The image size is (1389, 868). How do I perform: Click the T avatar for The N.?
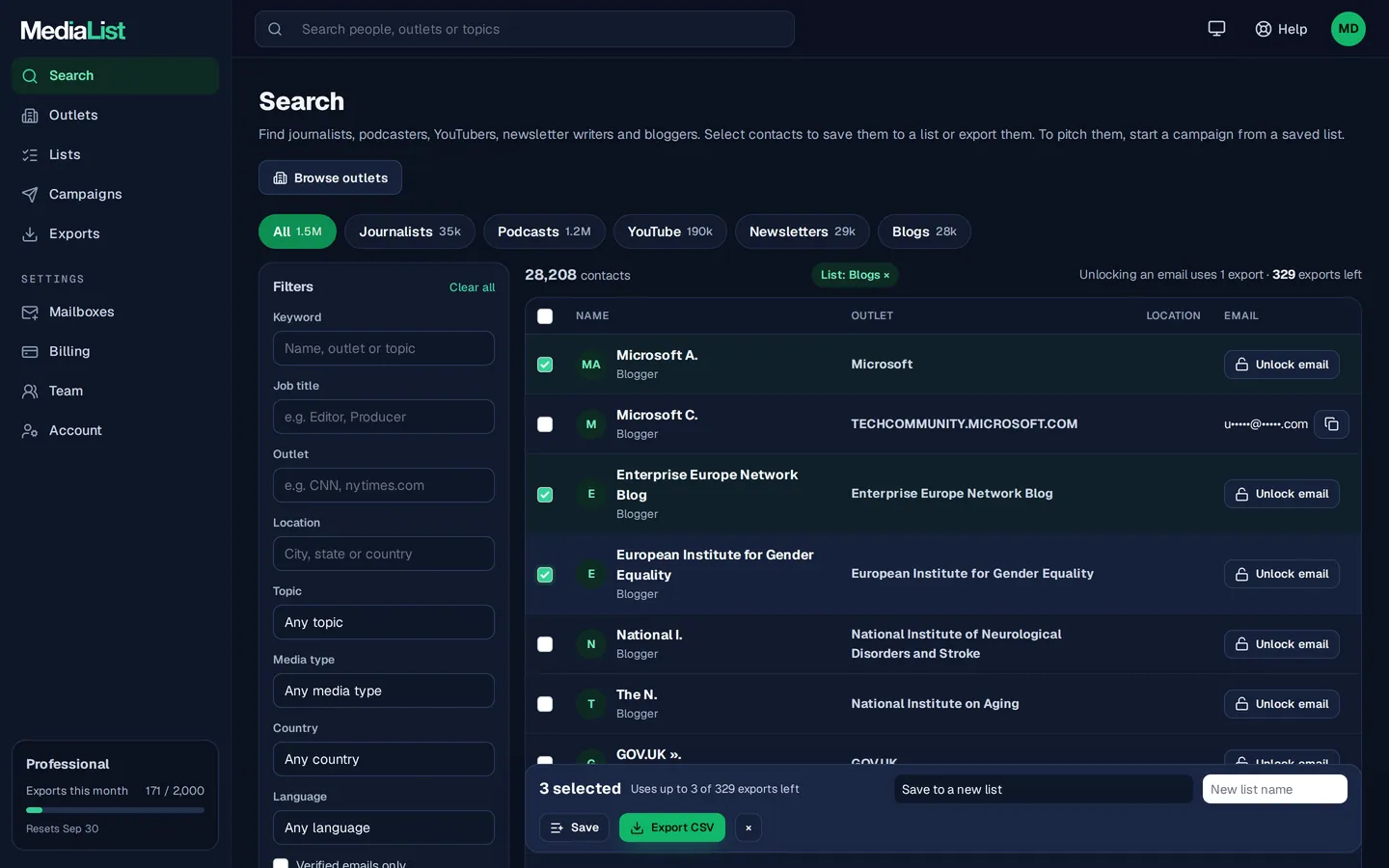point(591,704)
